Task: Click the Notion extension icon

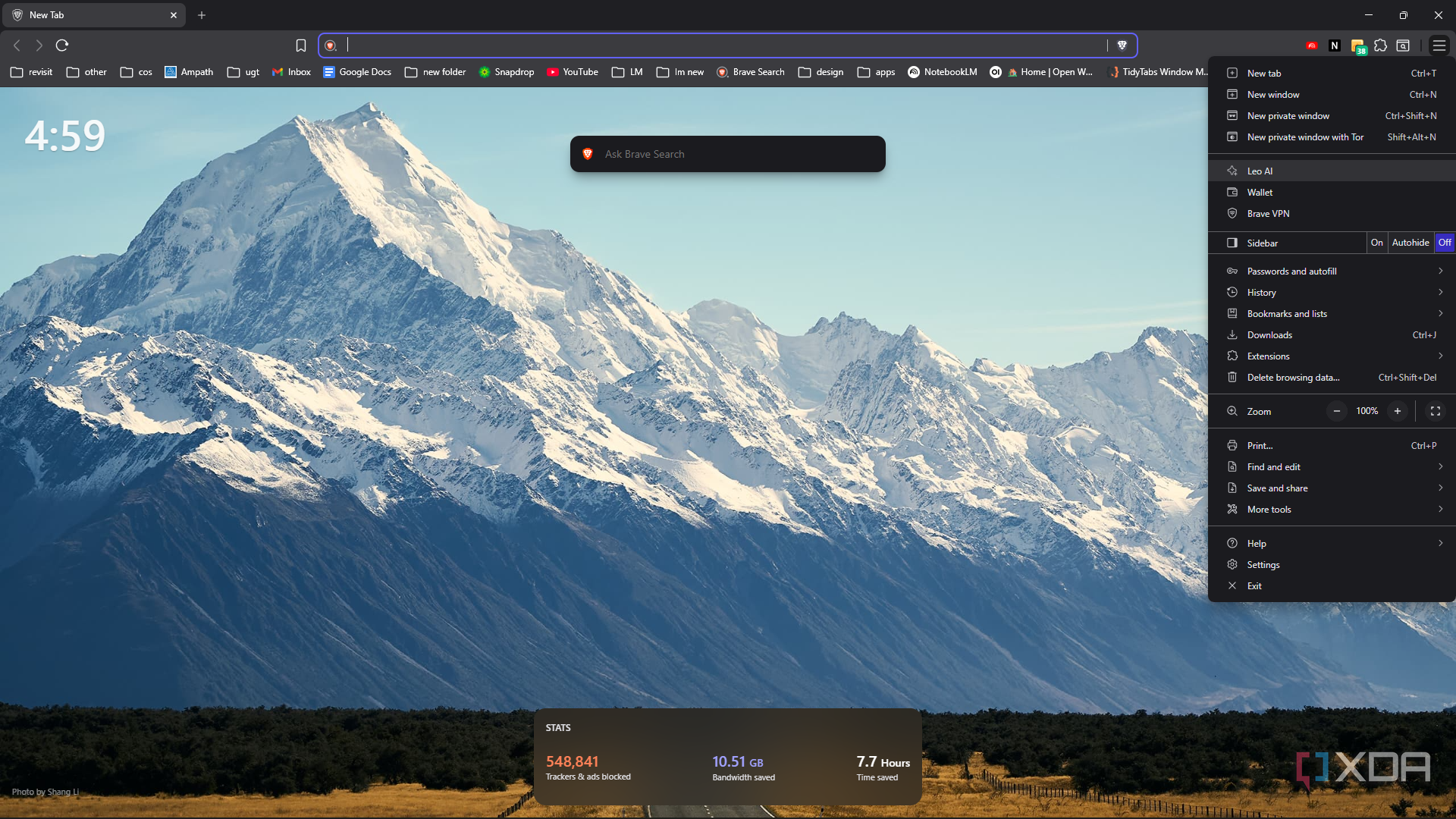Action: [x=1335, y=45]
